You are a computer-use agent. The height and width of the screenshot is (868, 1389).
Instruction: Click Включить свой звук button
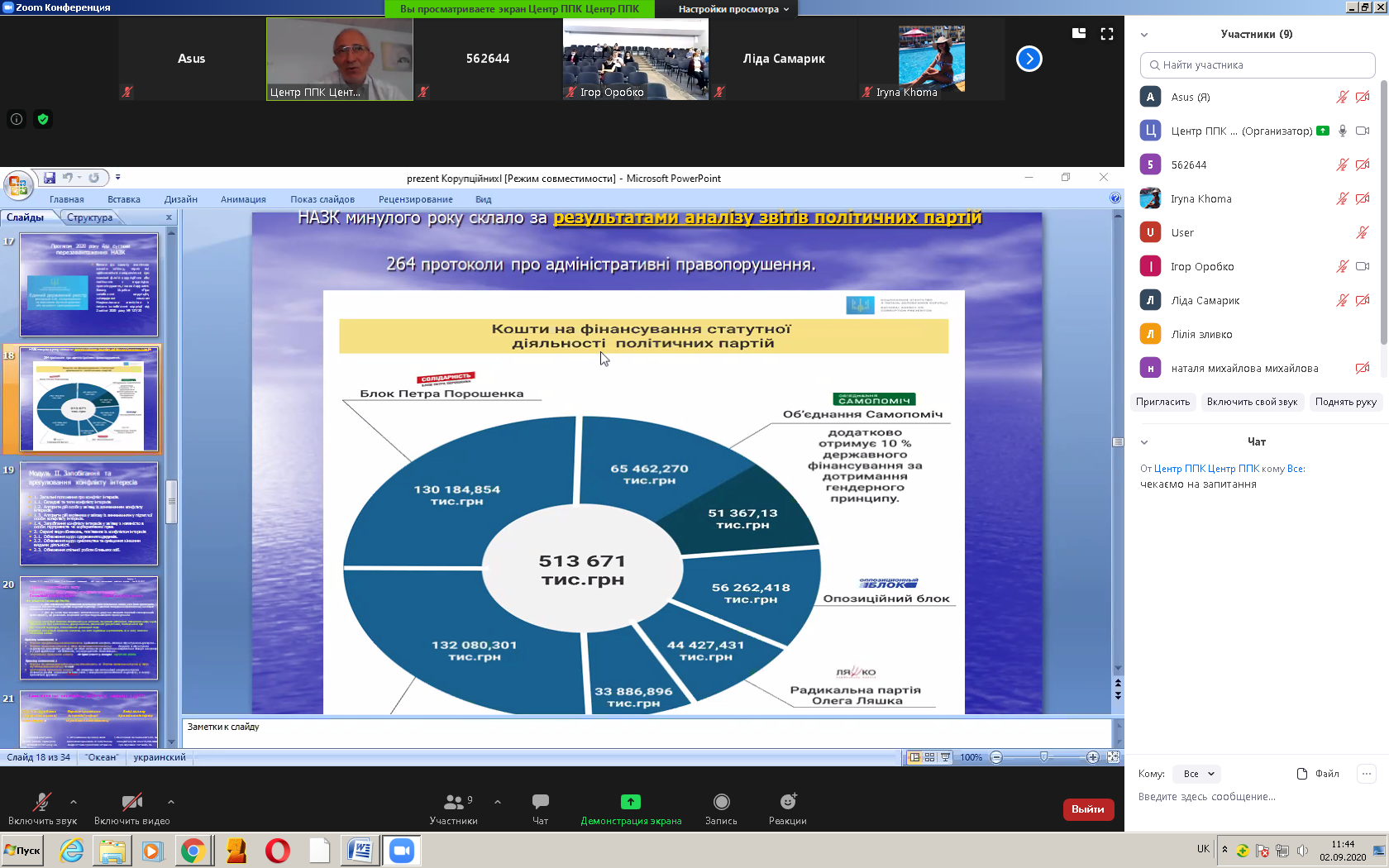(1252, 402)
